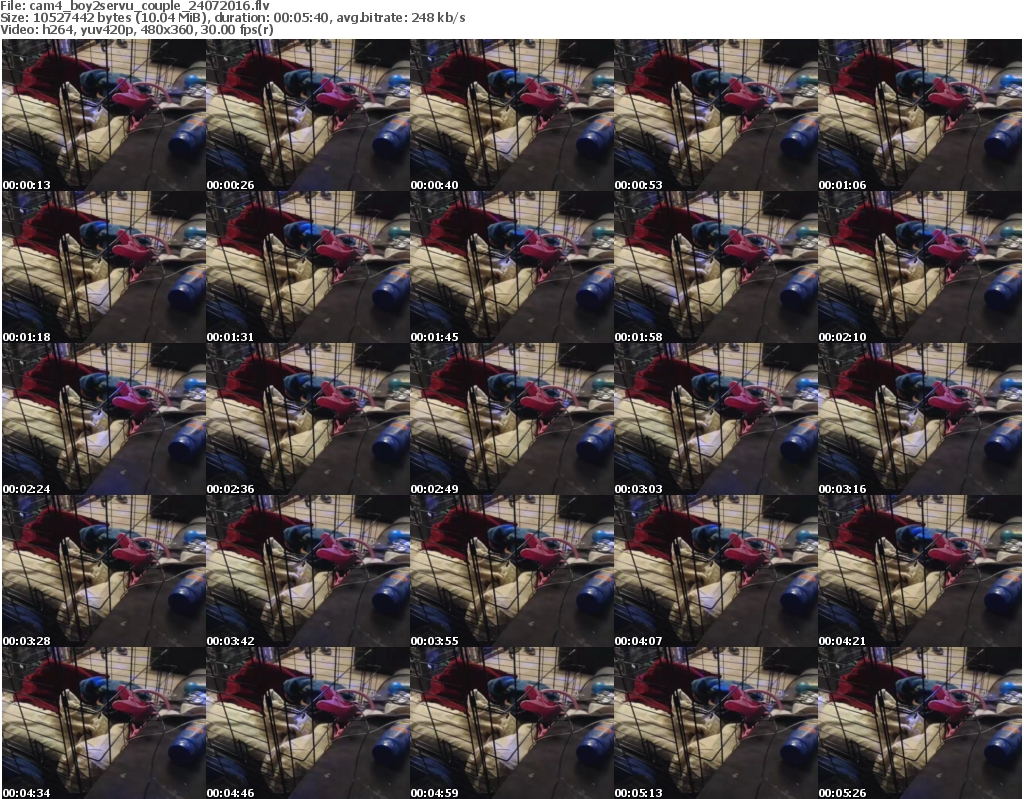Open the 00:02:49 video frame
The width and height of the screenshot is (1024, 799).
[511, 419]
